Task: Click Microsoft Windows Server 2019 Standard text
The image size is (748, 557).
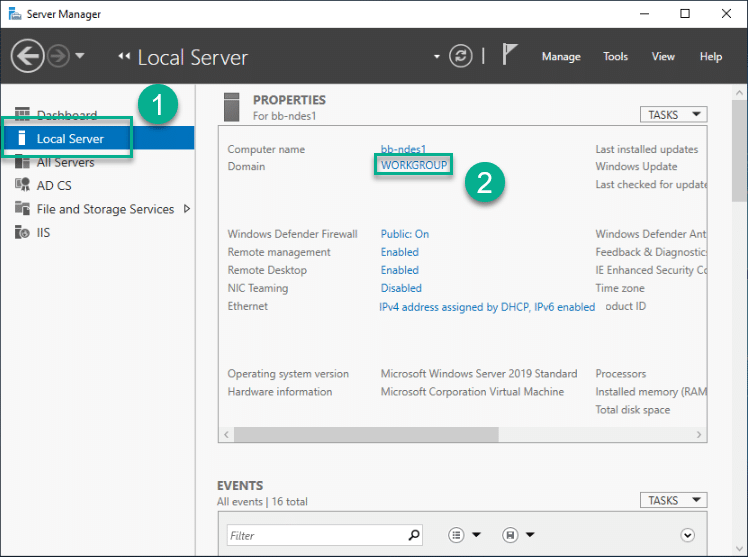Action: click(479, 374)
